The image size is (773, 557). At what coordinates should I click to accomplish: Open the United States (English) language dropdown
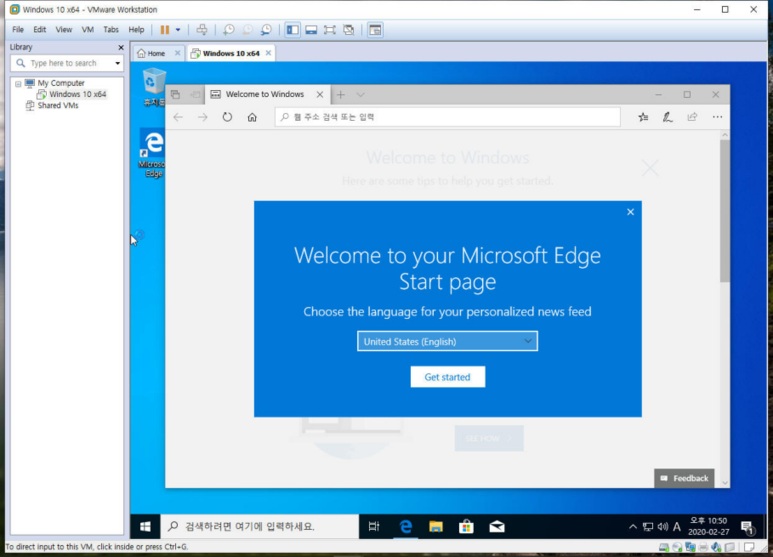tap(448, 341)
